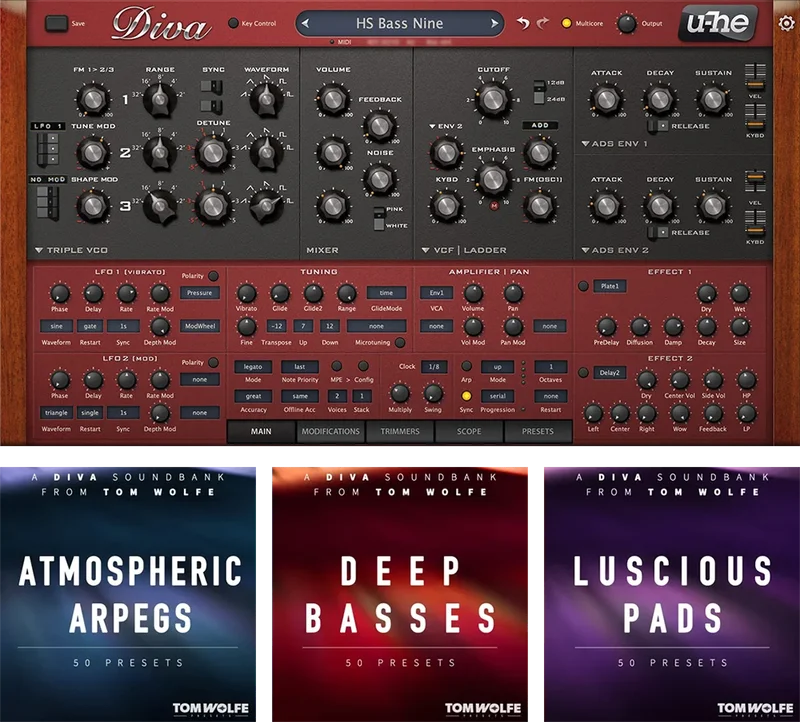Screen dimensions: 800x722
Task: Open the legato Mode selector
Action: (253, 366)
